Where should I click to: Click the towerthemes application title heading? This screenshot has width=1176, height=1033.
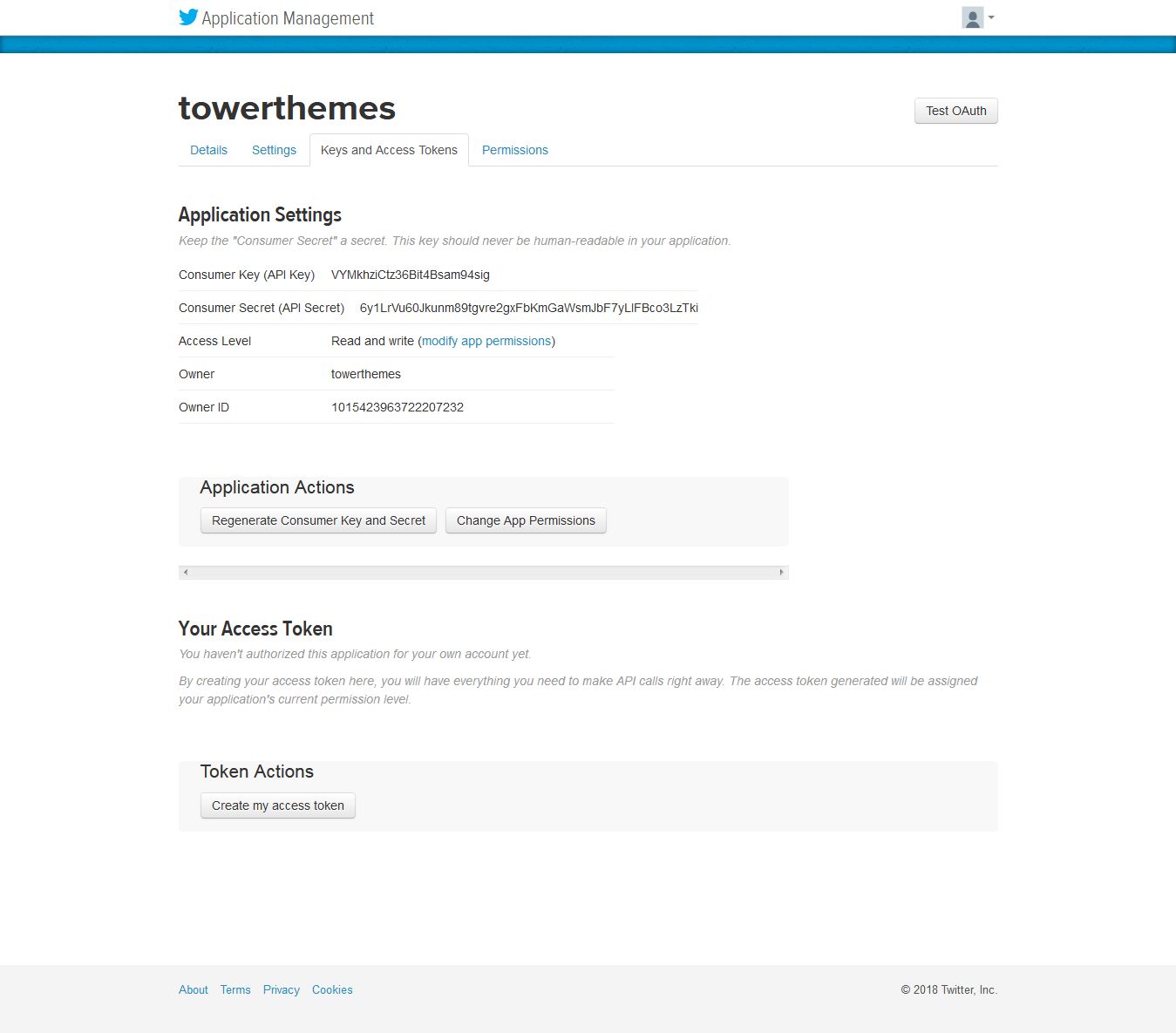click(287, 108)
